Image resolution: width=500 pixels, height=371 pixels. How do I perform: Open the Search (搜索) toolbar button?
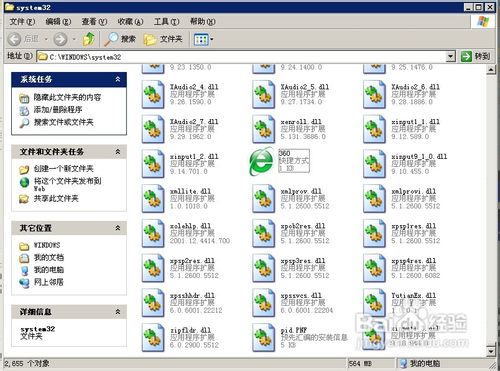coord(120,39)
